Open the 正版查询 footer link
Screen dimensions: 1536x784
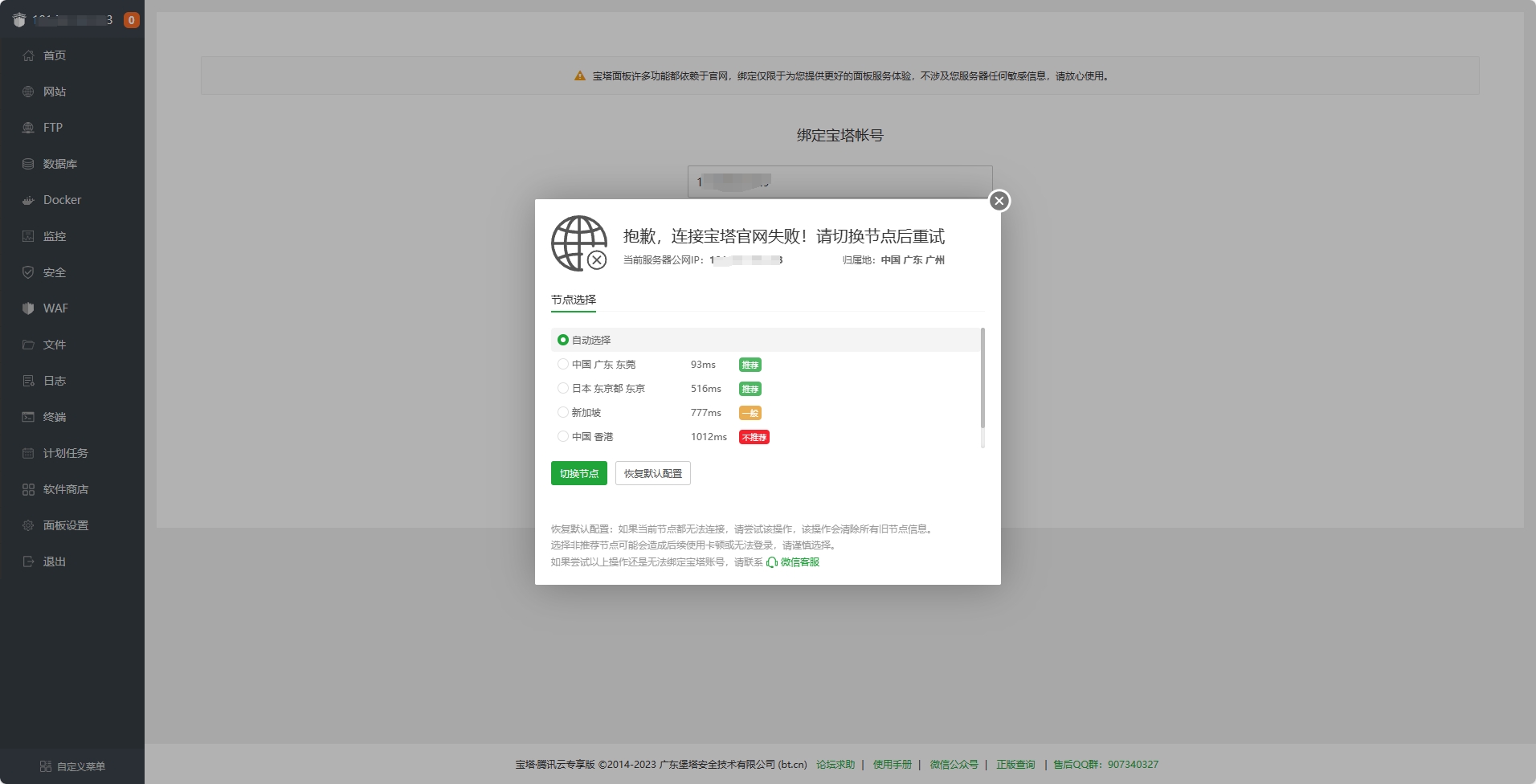1015,765
